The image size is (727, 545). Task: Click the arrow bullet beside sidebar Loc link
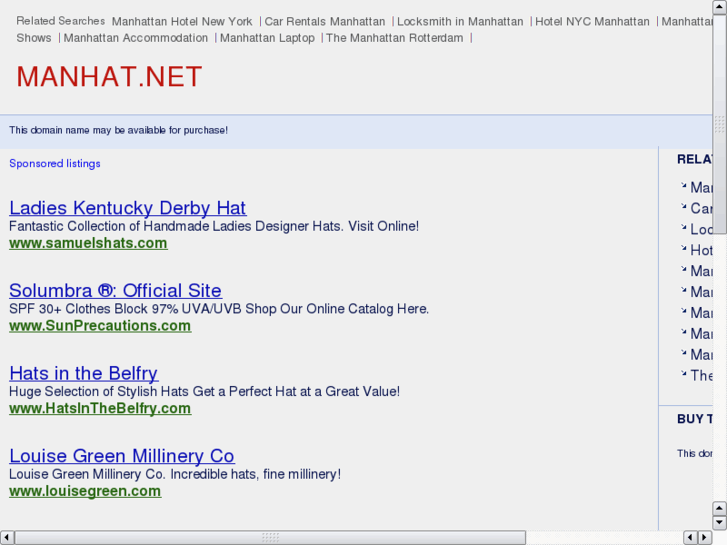683,226
